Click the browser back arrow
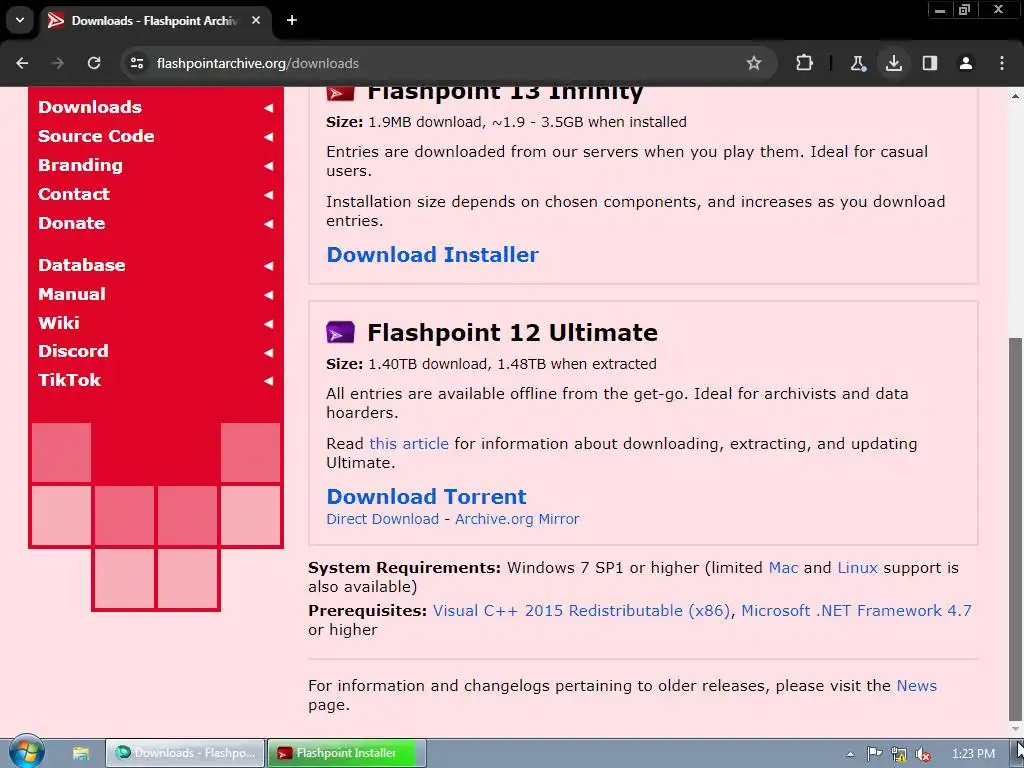 pos(22,63)
